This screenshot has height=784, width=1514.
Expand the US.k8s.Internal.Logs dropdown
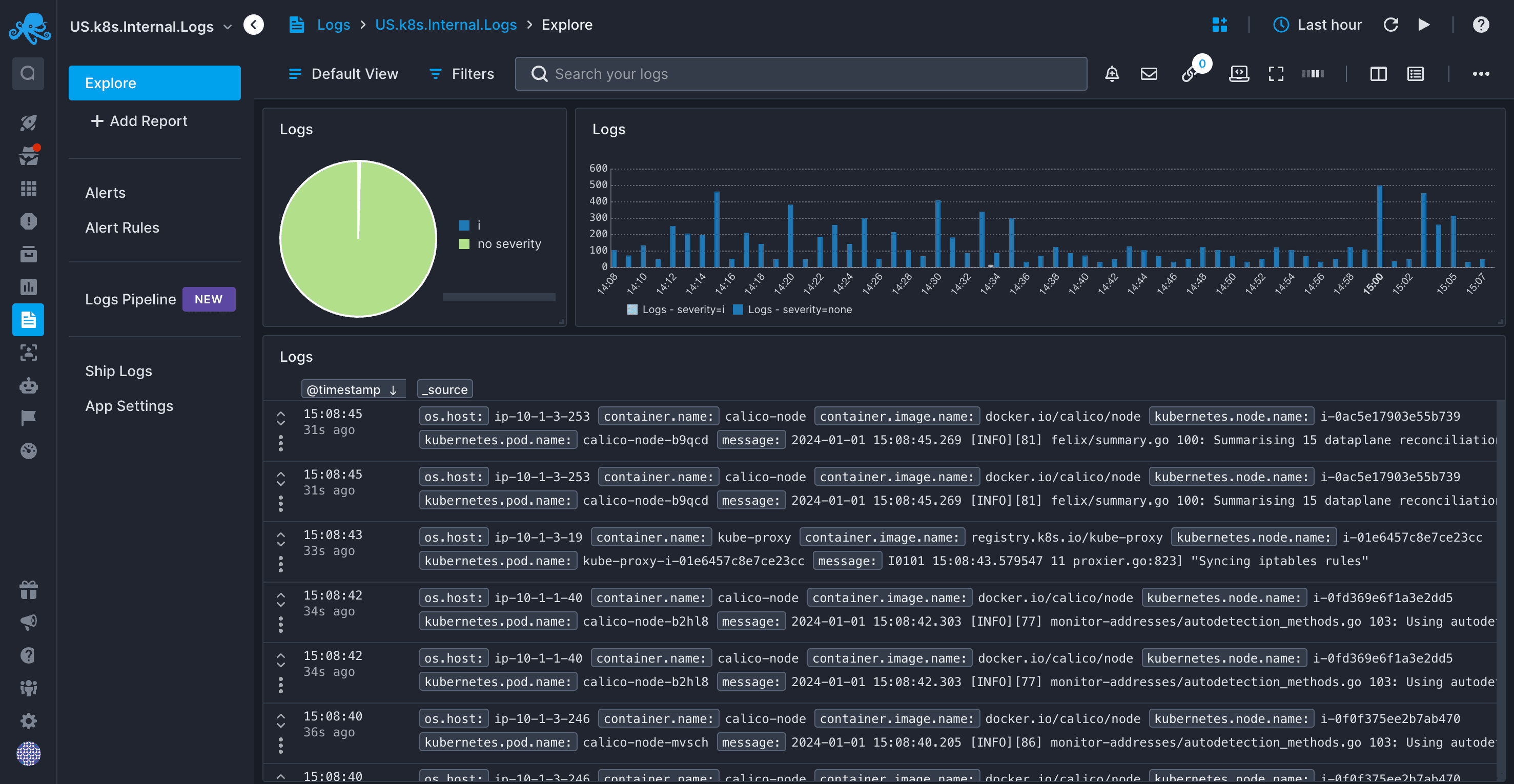227,25
